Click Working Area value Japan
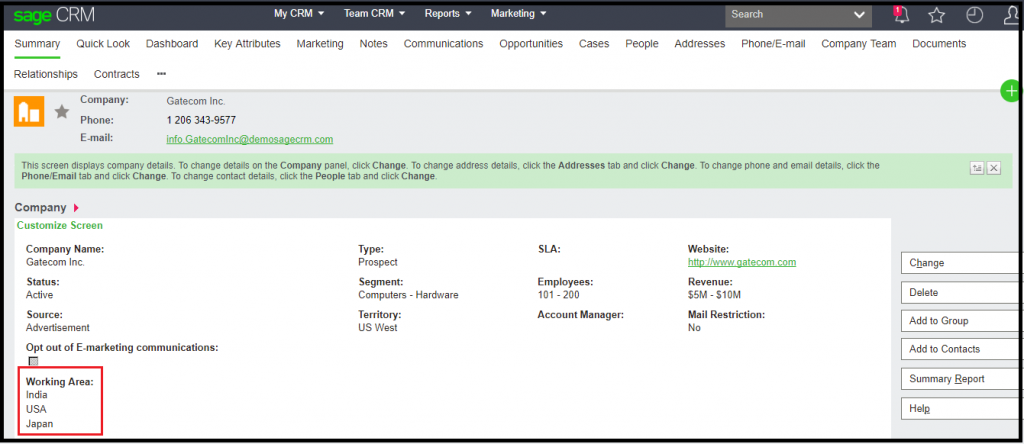 pyautogui.click(x=39, y=424)
